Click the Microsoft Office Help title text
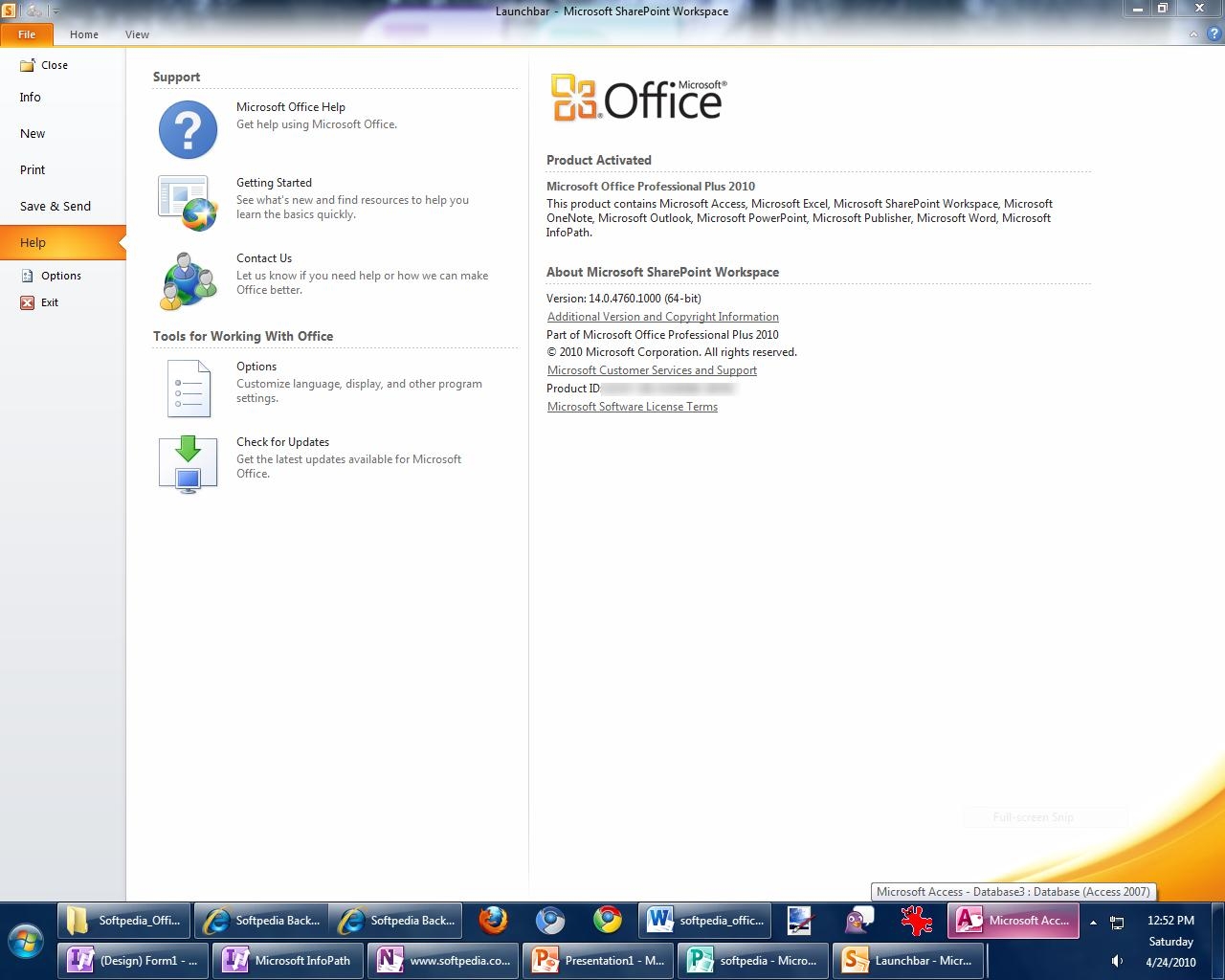Screen dimensions: 1225x980 pyautogui.click(x=291, y=107)
